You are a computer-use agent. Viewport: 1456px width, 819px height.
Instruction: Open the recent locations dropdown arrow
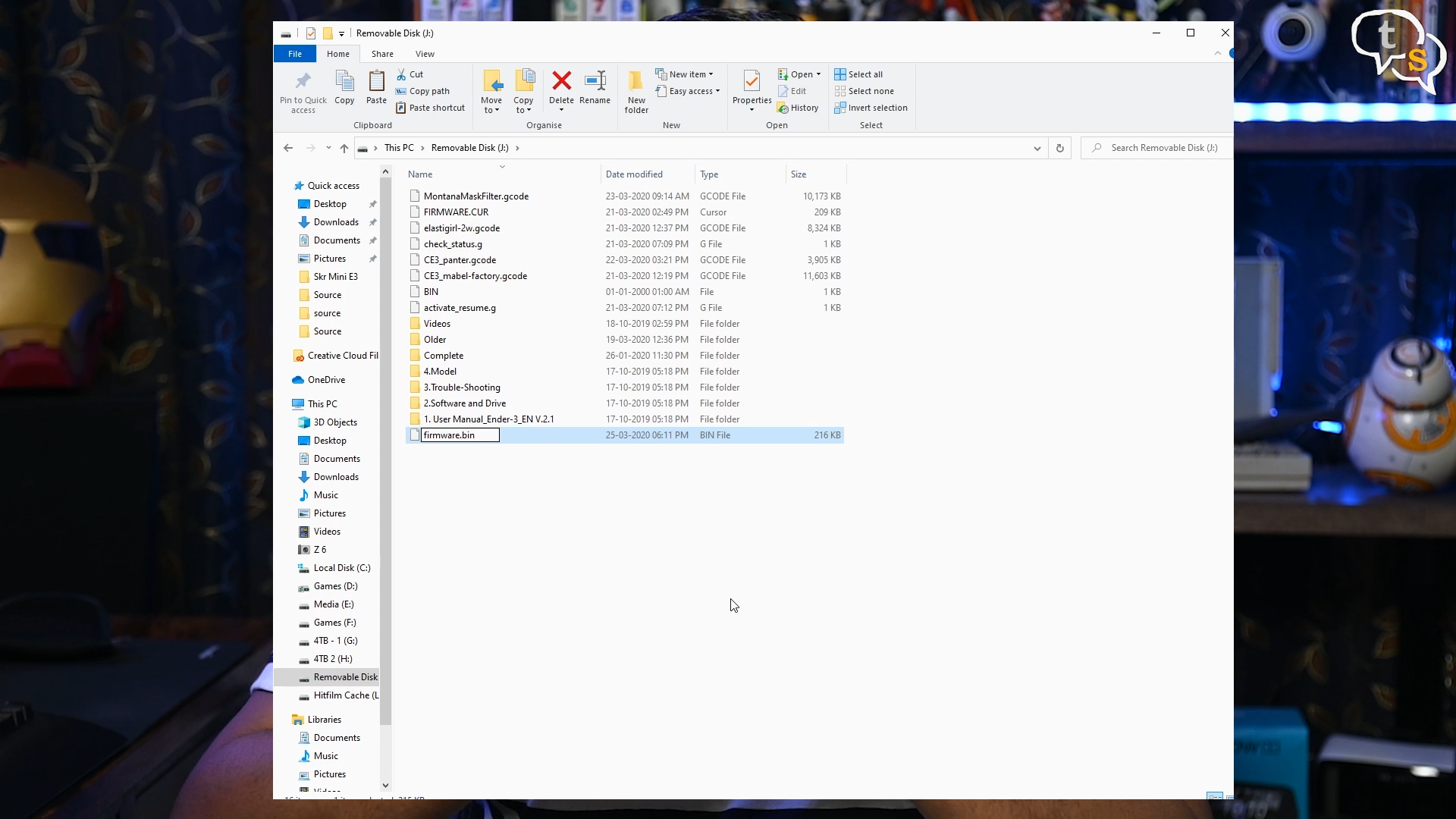click(x=328, y=148)
